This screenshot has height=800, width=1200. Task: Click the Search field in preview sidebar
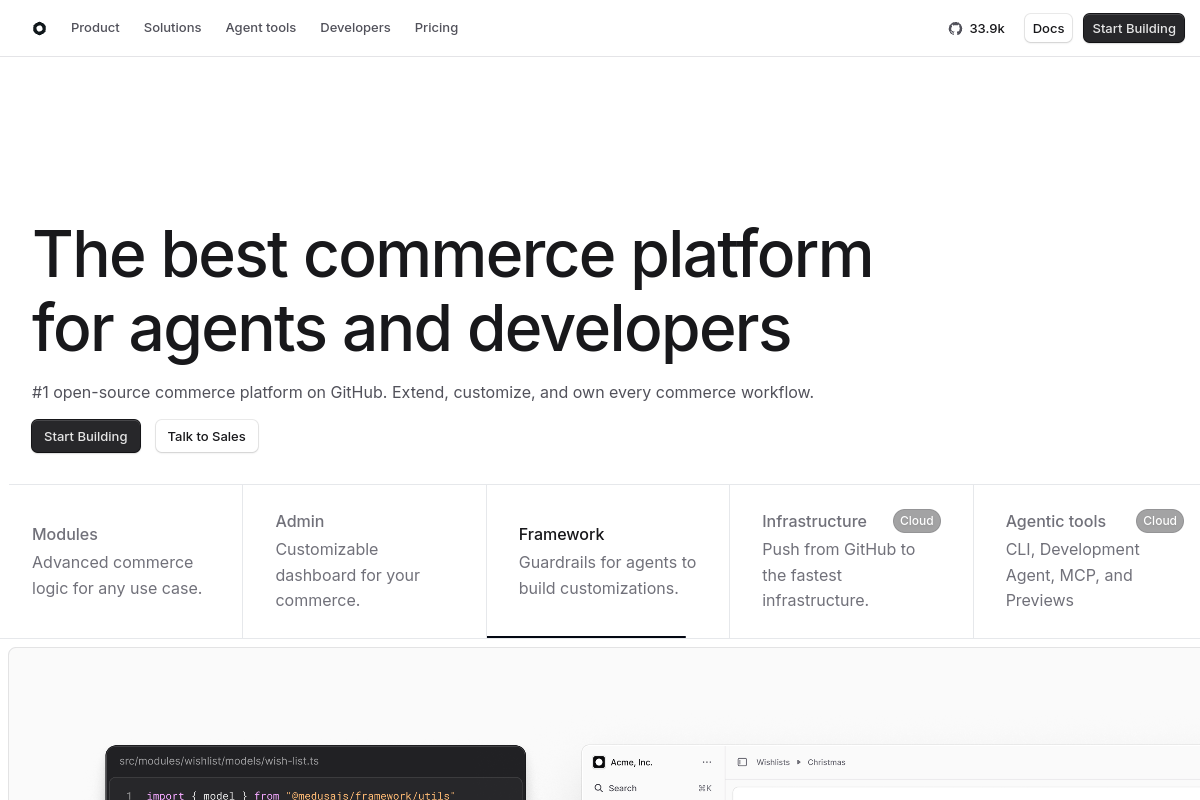653,788
